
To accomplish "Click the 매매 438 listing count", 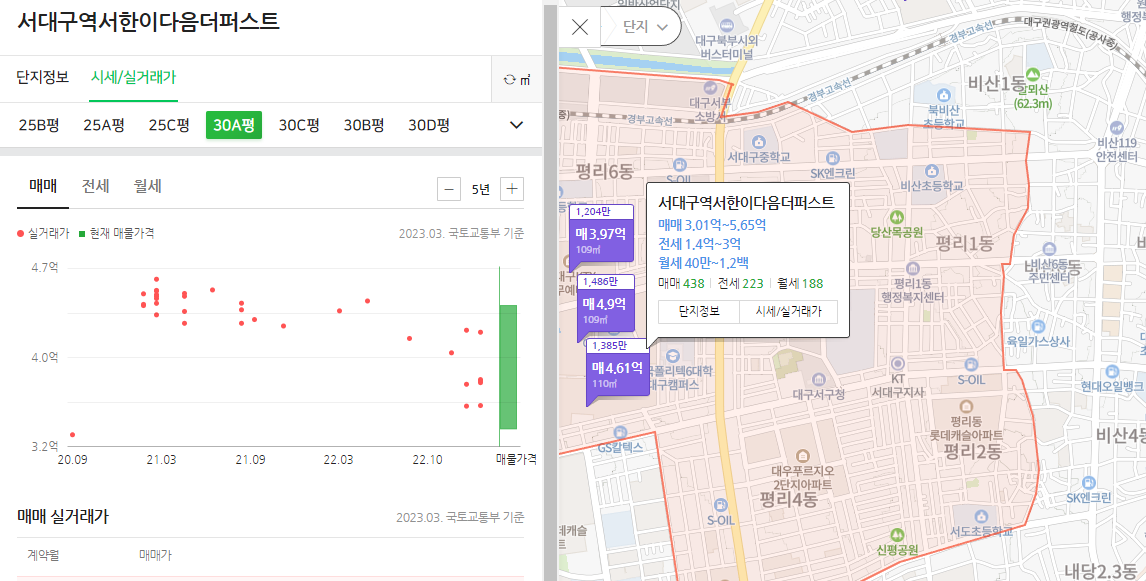I will 681,284.
